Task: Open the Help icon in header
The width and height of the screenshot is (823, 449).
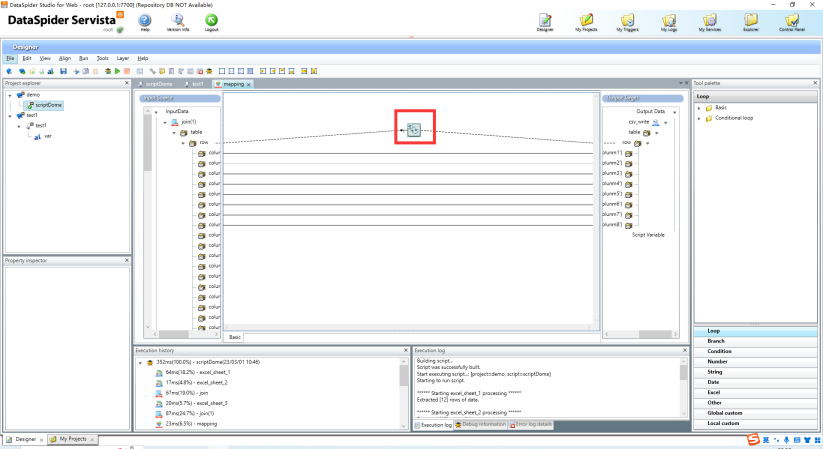Action: pyautogui.click(x=145, y=20)
